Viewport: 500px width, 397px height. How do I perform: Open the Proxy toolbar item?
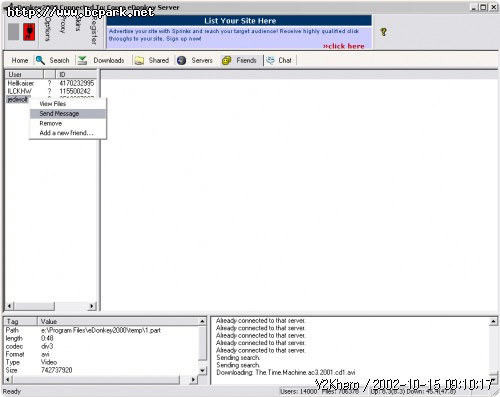pyautogui.click(x=62, y=25)
